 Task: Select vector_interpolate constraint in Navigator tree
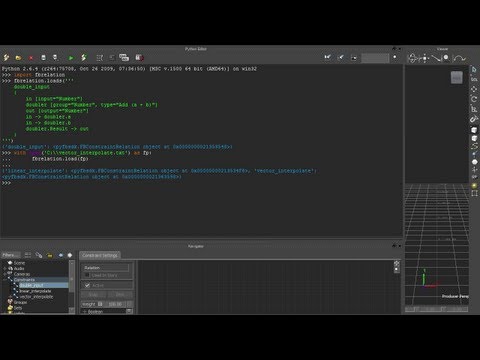(36, 297)
